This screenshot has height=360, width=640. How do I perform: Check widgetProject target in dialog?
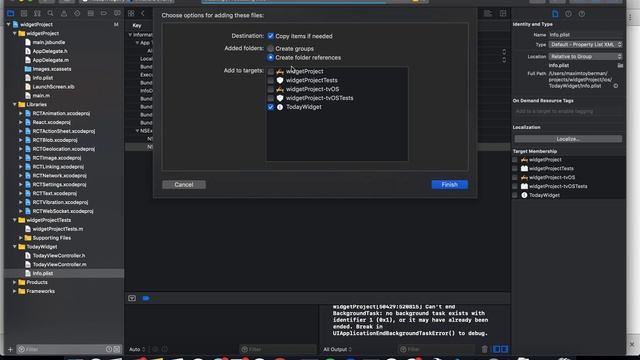point(271,71)
